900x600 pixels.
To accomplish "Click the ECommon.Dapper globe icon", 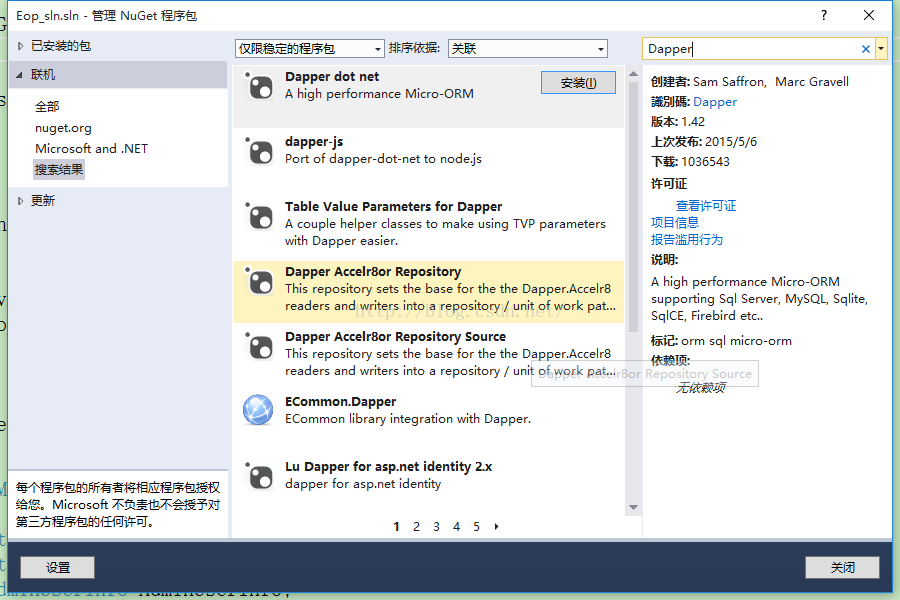I will click(258, 410).
